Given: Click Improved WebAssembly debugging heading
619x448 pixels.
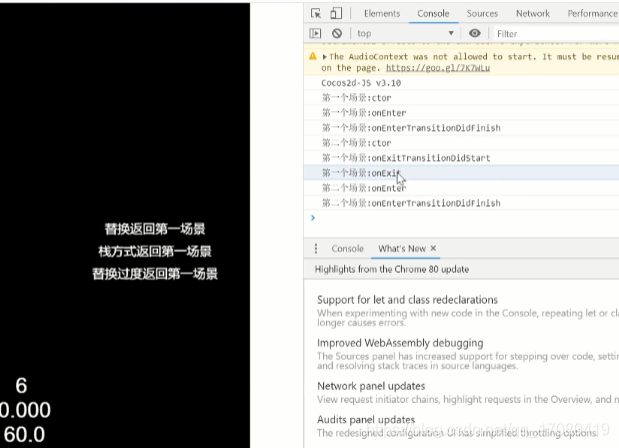Looking at the screenshot, I should click(x=400, y=343).
